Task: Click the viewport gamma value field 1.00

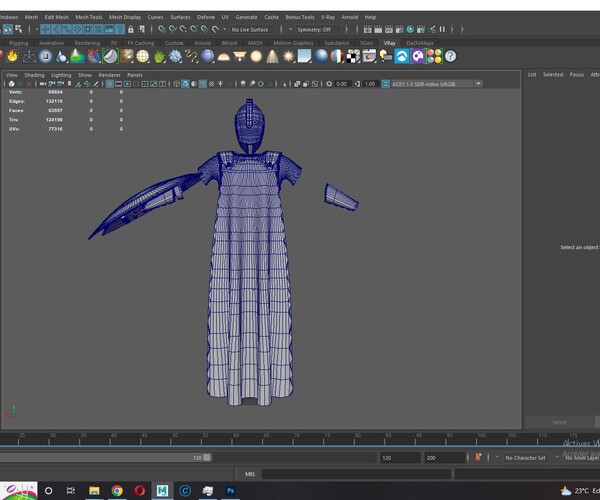Action: point(370,84)
